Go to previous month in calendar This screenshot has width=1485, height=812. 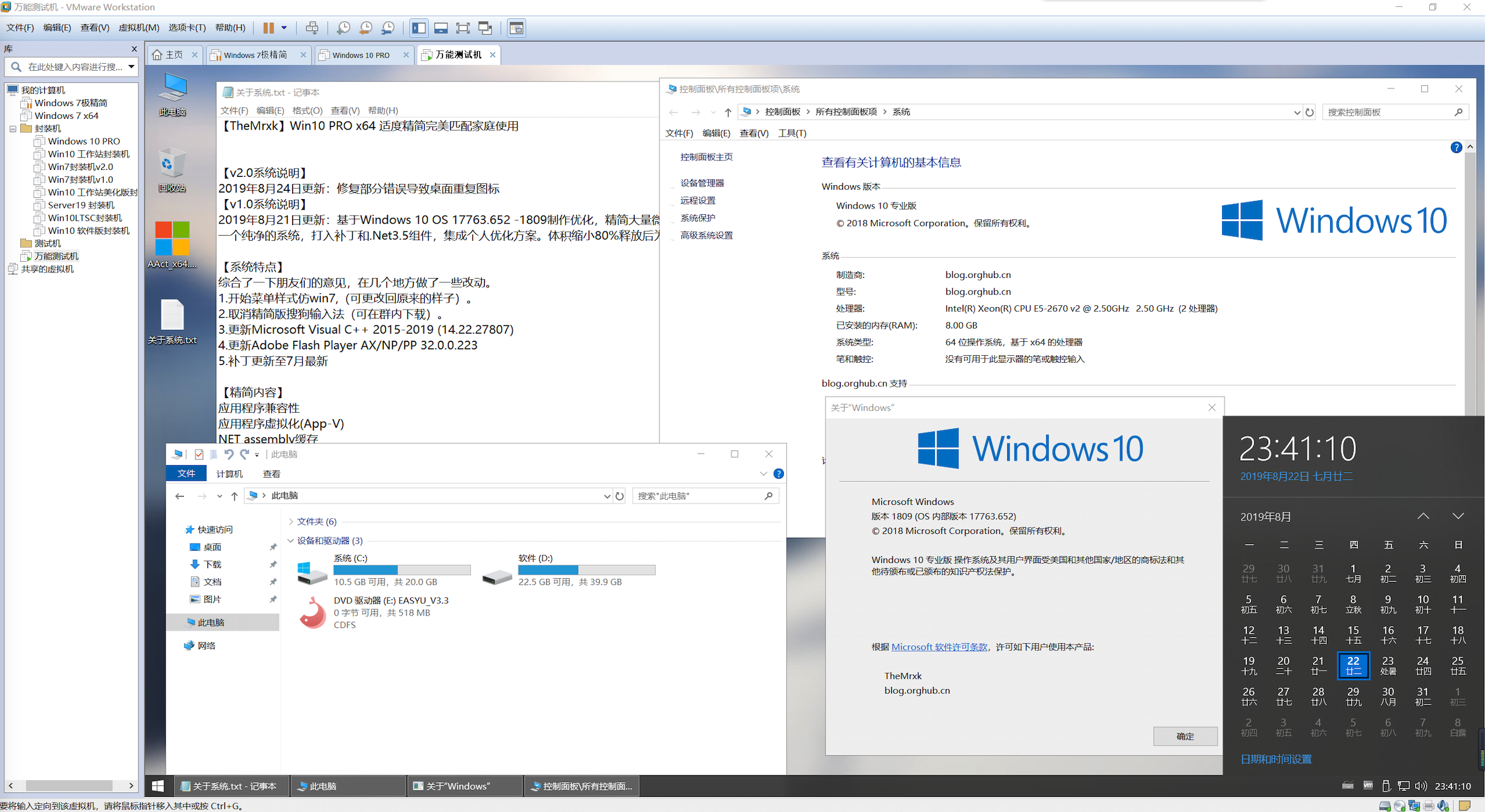1423,516
